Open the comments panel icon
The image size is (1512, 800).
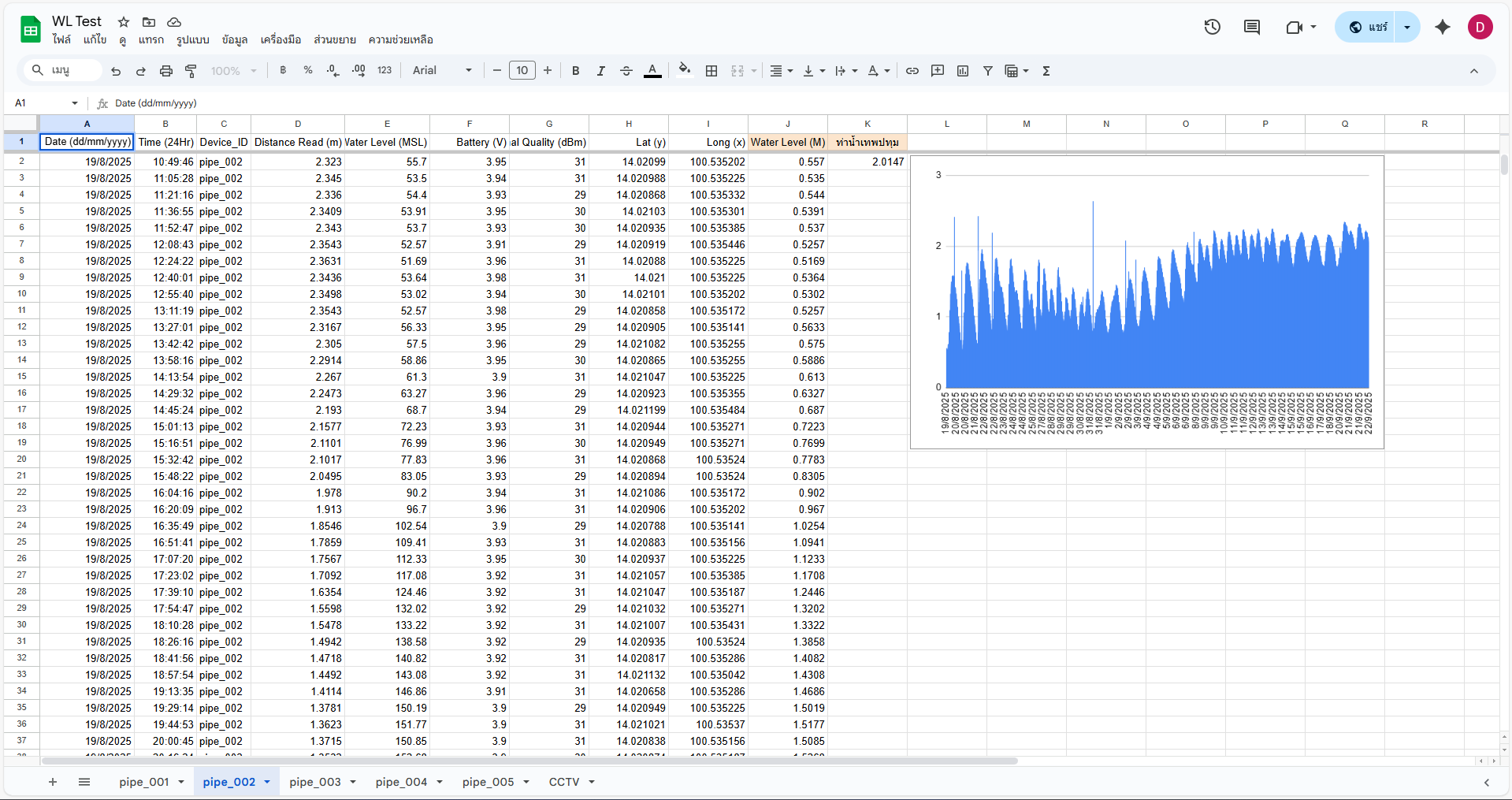click(1251, 28)
